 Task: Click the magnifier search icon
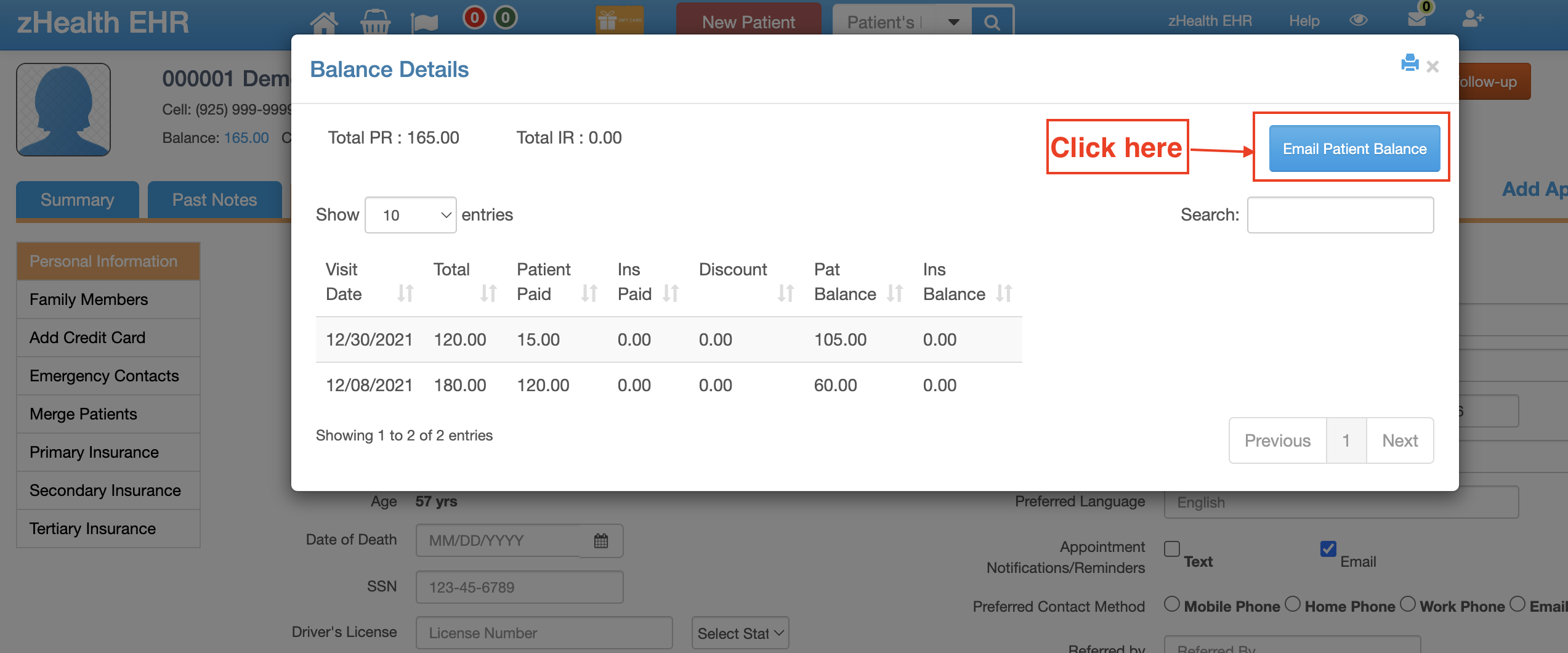pyautogui.click(x=992, y=23)
